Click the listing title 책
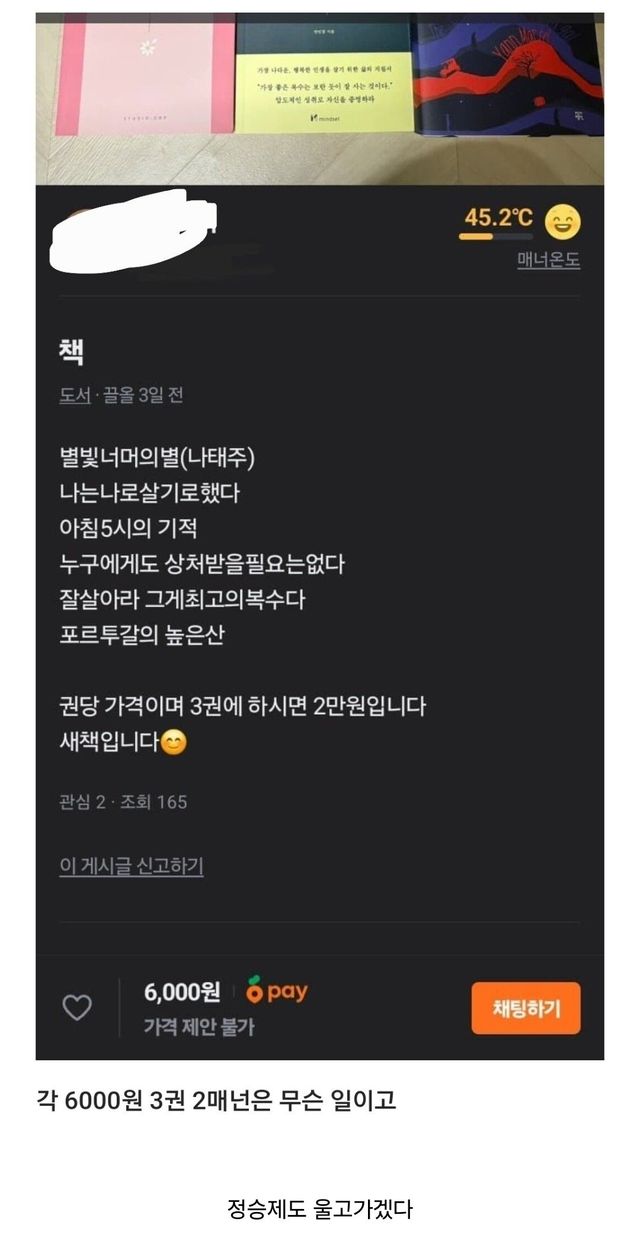The image size is (640, 1234). [72, 352]
